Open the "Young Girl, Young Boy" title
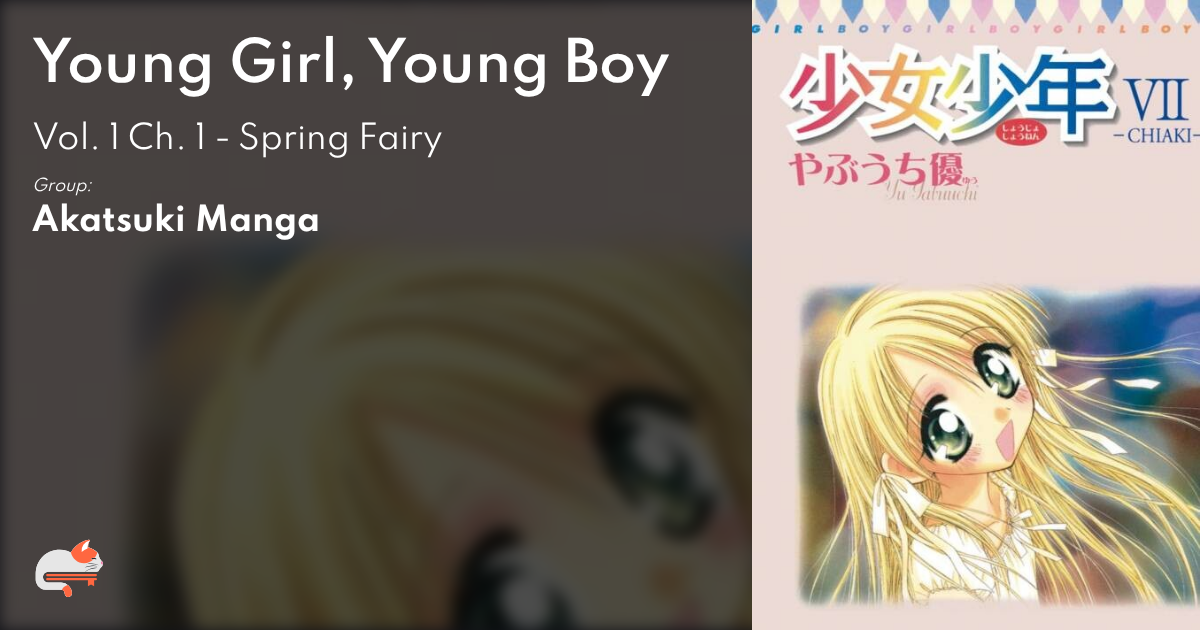1200x630 pixels. point(352,64)
